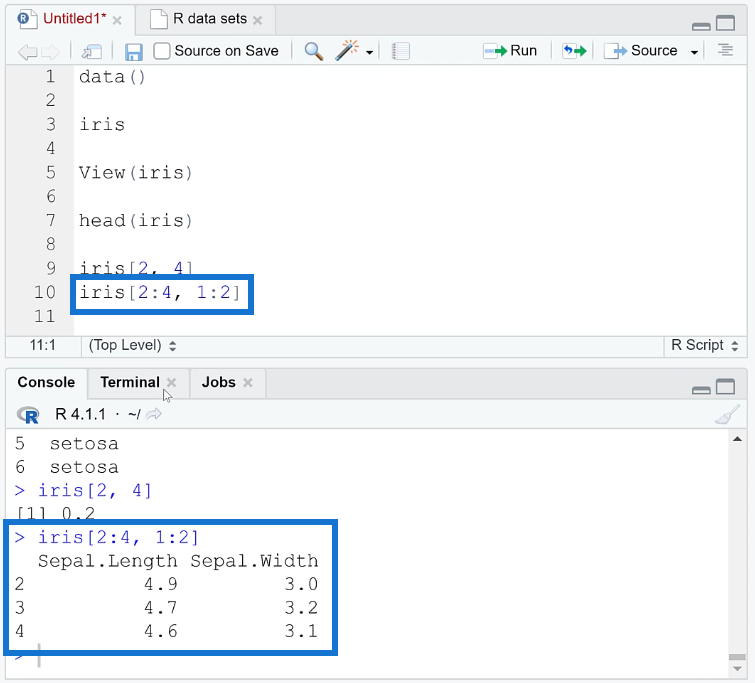Open the R Script file type dropdown

[x=704, y=345]
